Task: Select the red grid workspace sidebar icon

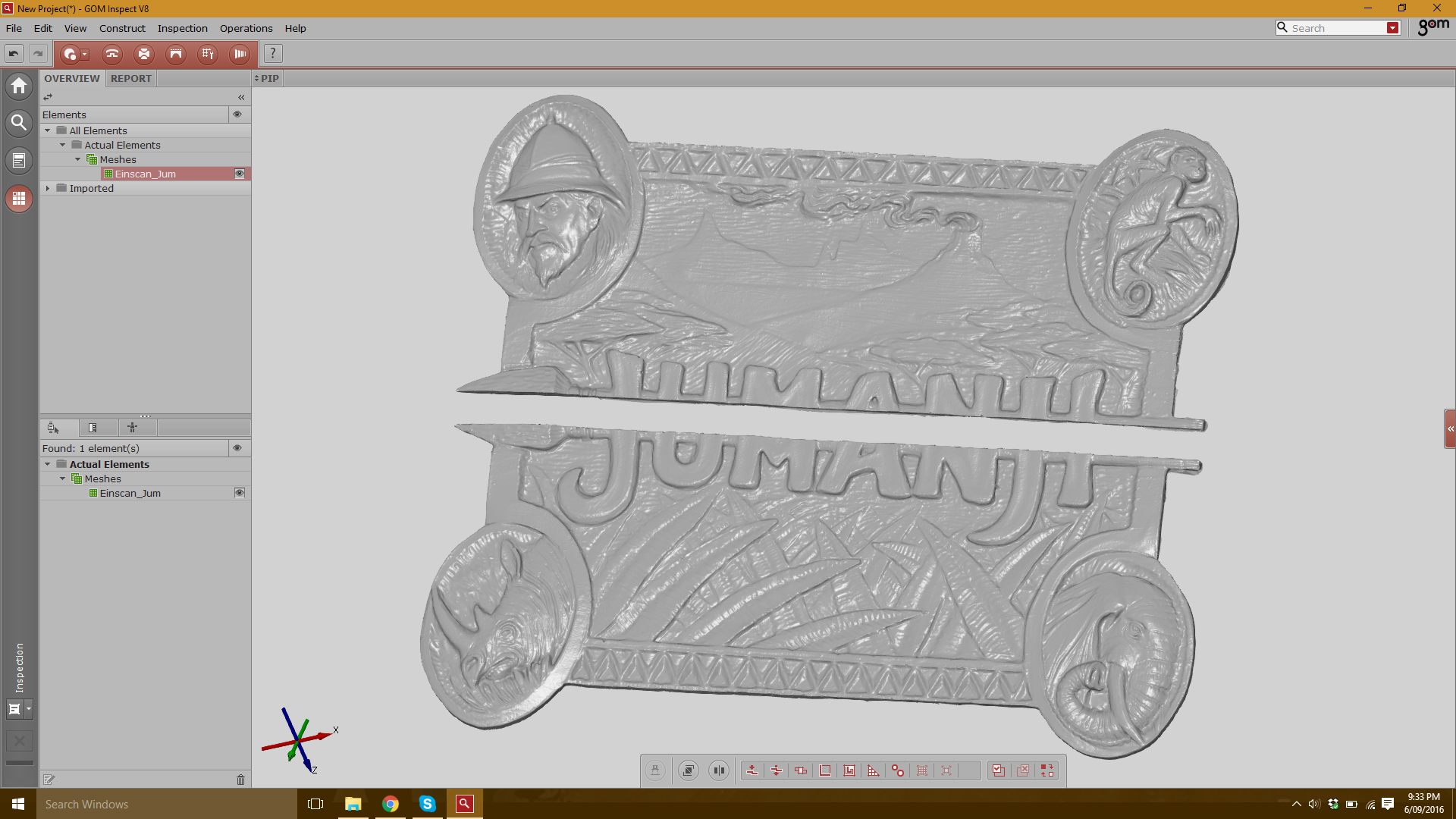Action: [x=19, y=199]
